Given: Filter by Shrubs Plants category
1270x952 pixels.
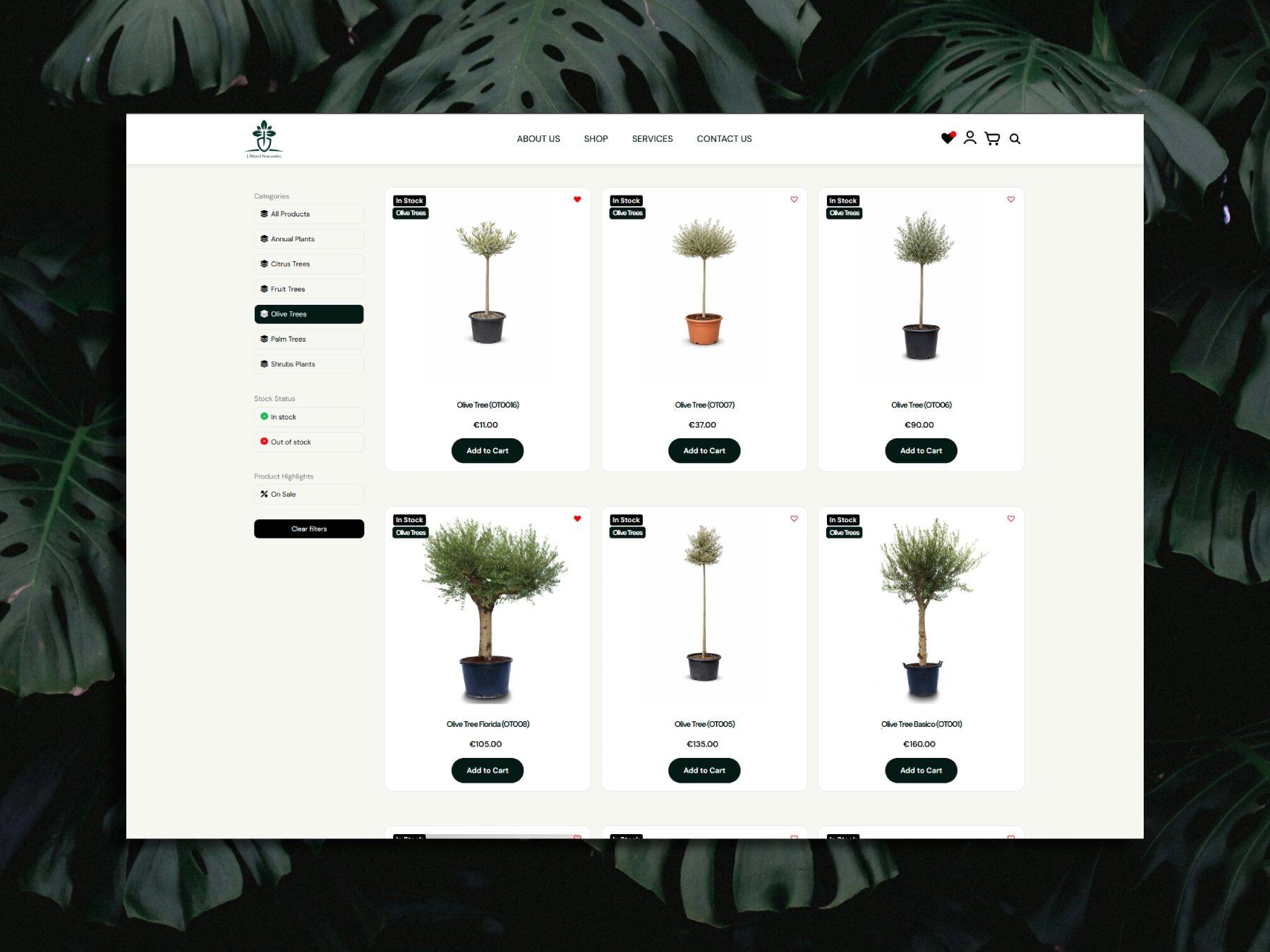Looking at the screenshot, I should click(309, 364).
